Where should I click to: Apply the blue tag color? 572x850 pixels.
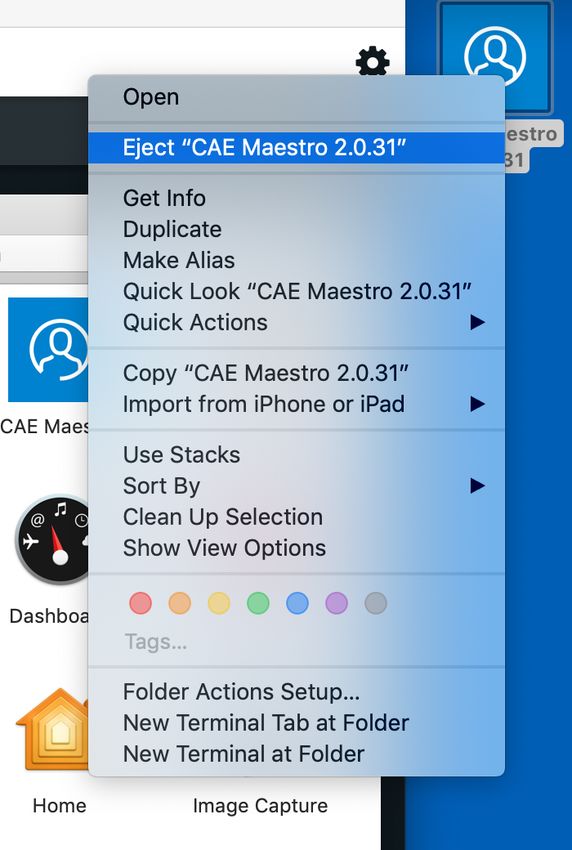297,603
